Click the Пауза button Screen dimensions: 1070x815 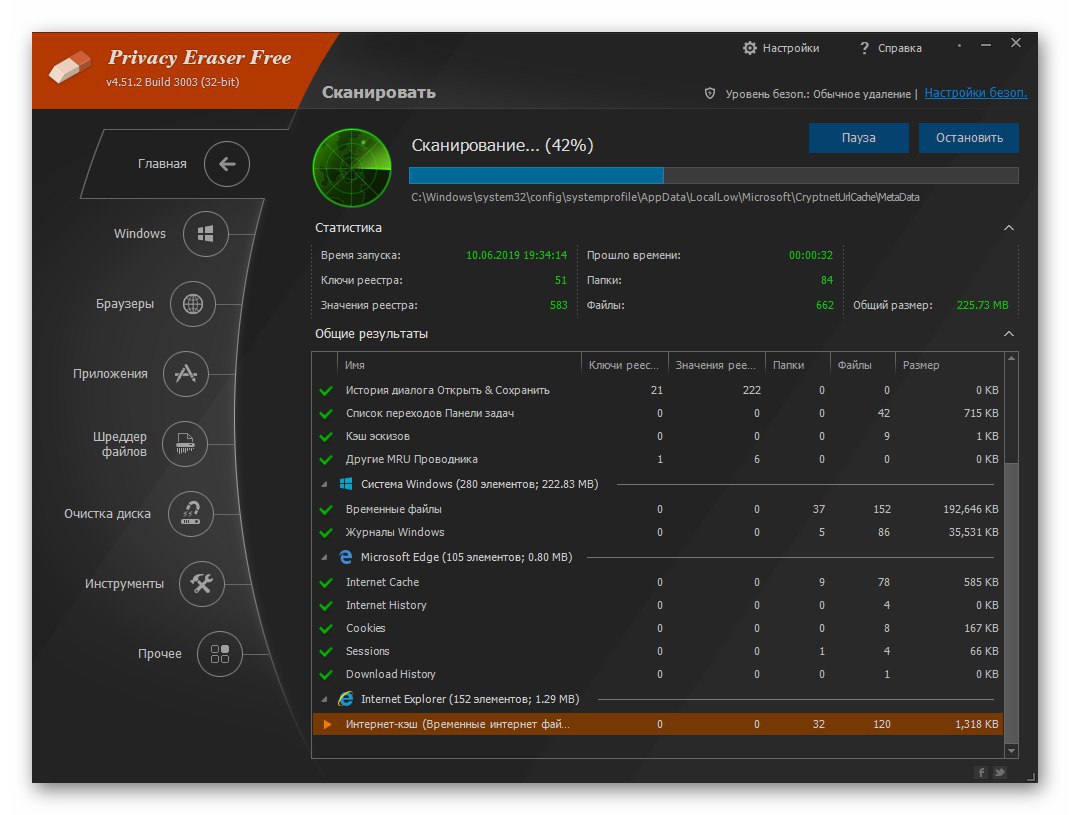858,138
